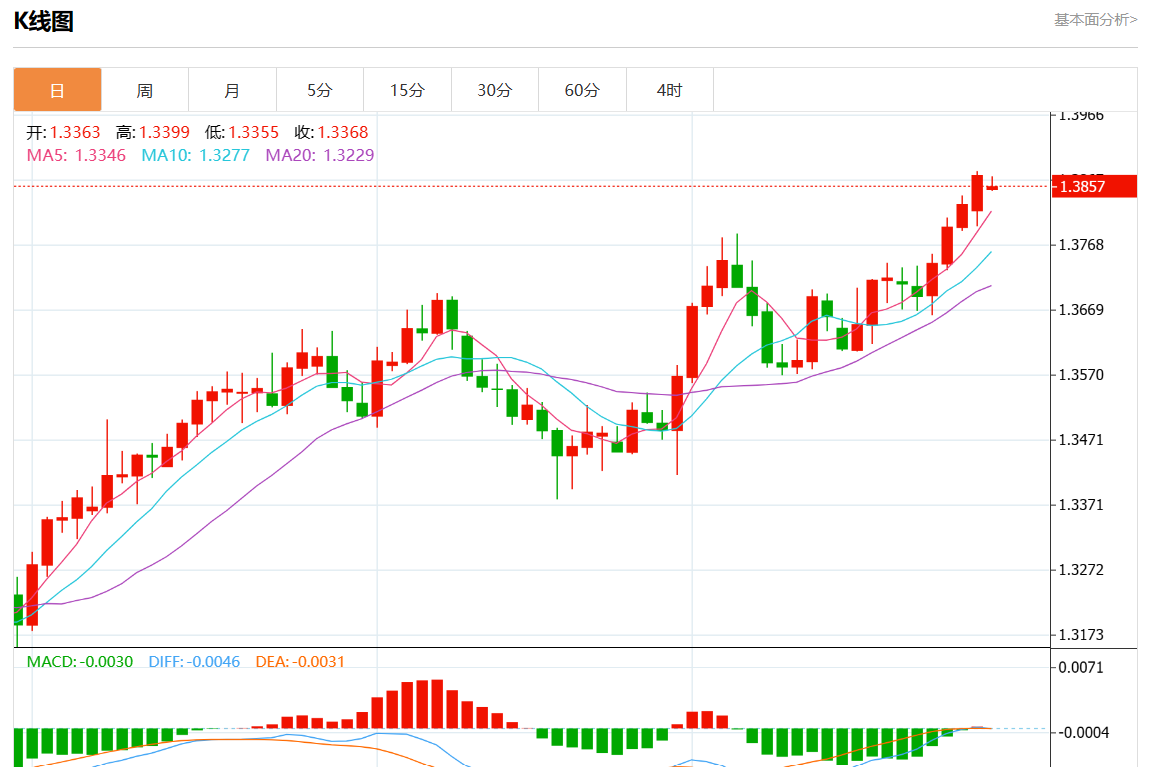
Task: Switch to the 月 monthly tab
Action: [x=233, y=90]
